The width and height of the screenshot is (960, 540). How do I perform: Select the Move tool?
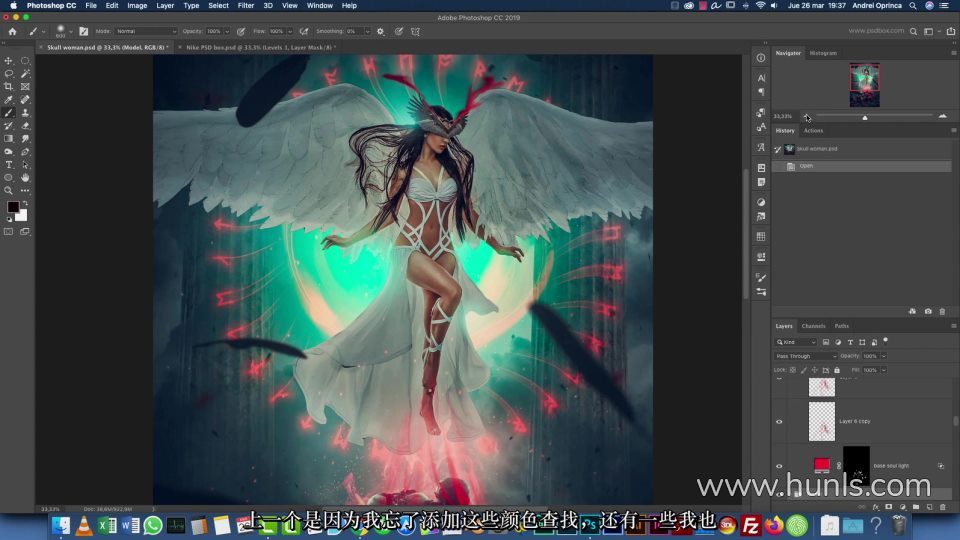pyautogui.click(x=9, y=61)
